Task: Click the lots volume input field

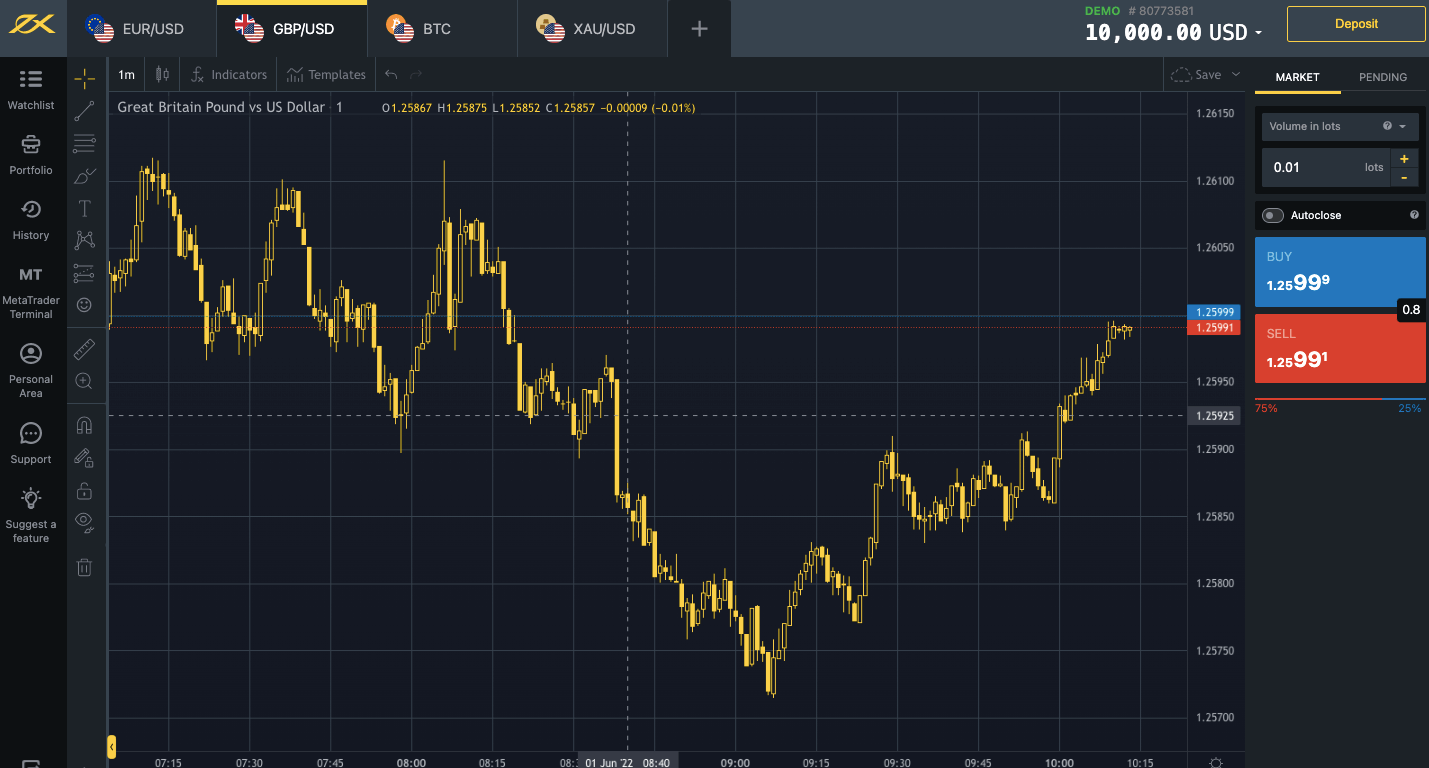Action: 1310,167
